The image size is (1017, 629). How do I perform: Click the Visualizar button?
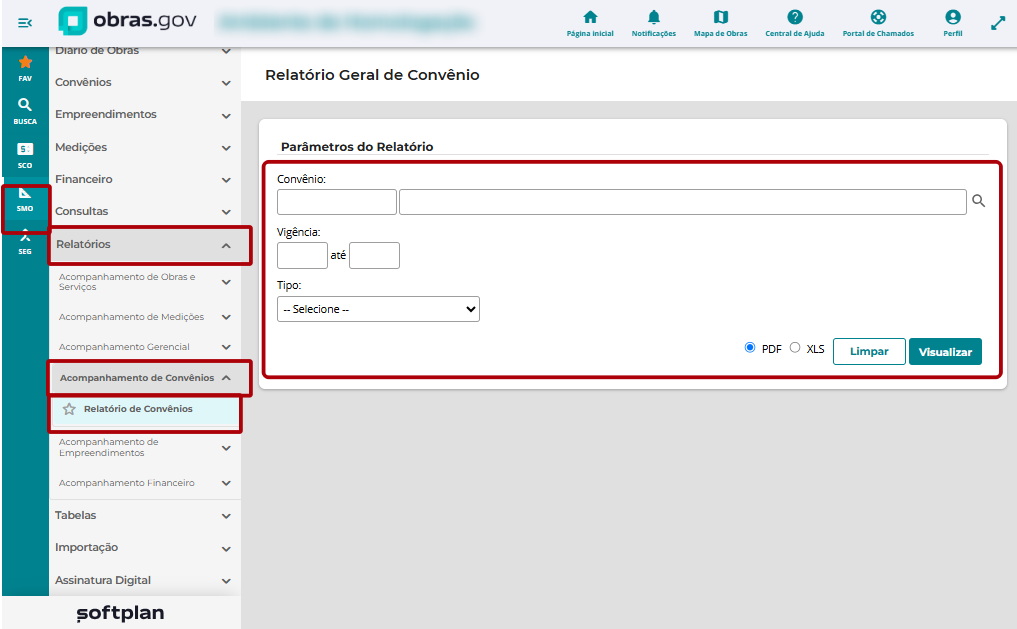tap(945, 351)
